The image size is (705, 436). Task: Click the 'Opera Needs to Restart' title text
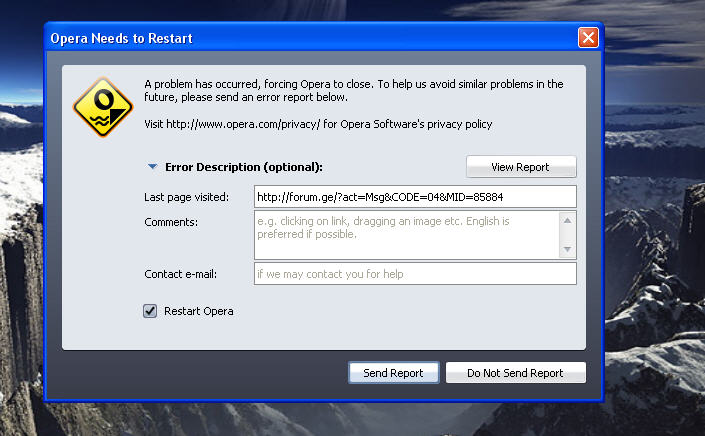(121, 38)
